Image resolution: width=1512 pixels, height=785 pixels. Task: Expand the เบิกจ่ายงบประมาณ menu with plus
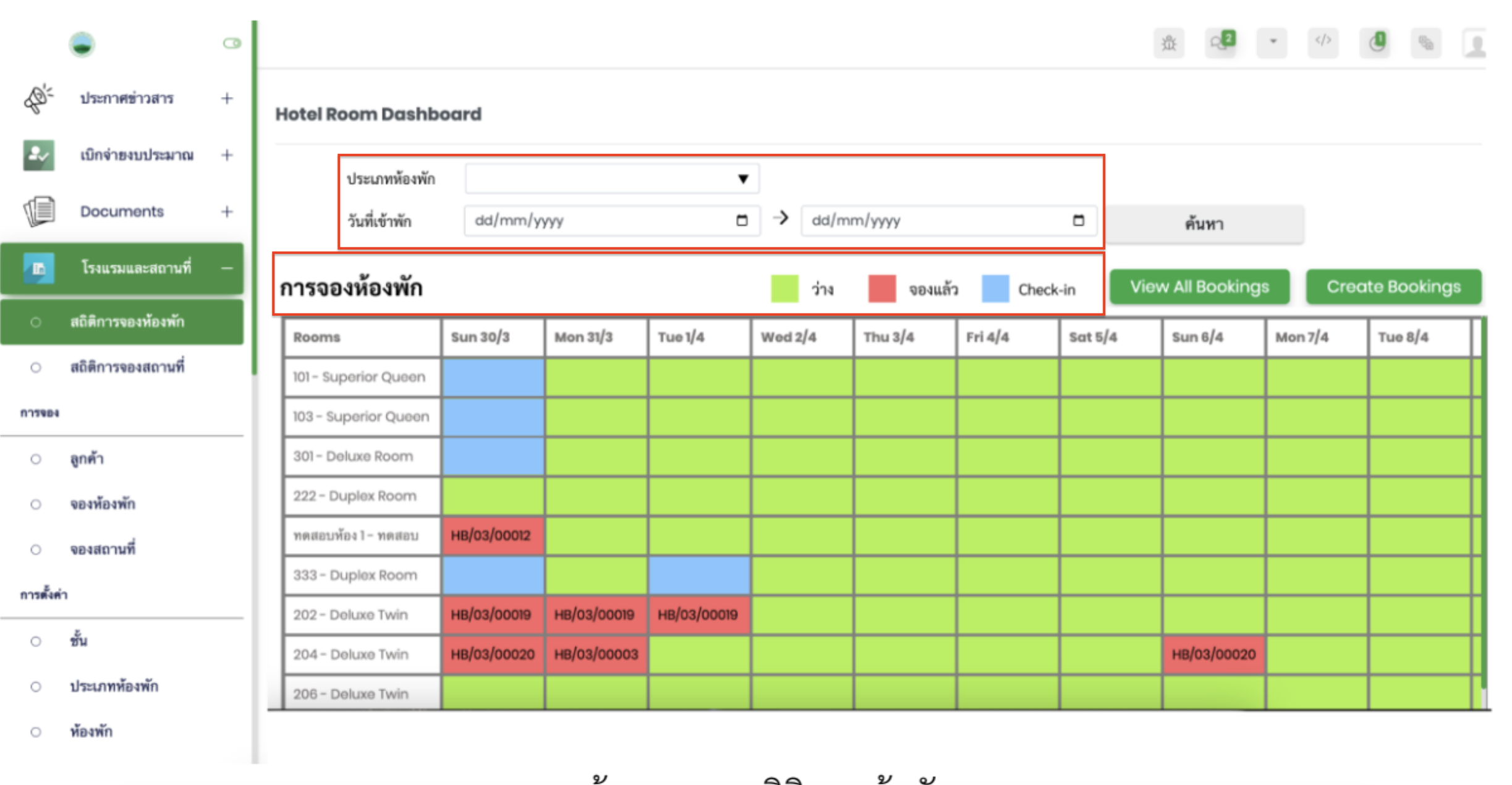point(227,155)
